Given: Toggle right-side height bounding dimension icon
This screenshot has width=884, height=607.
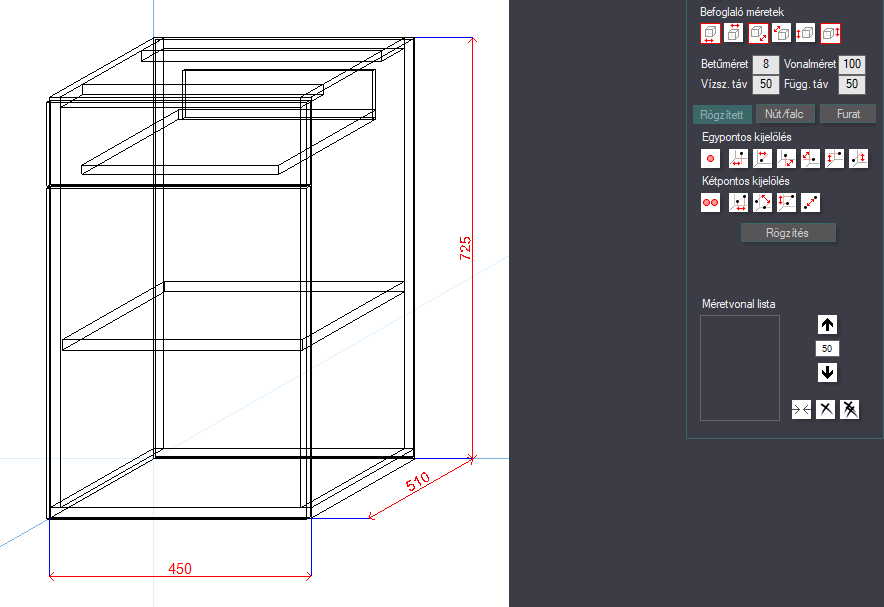Looking at the screenshot, I should [830, 33].
